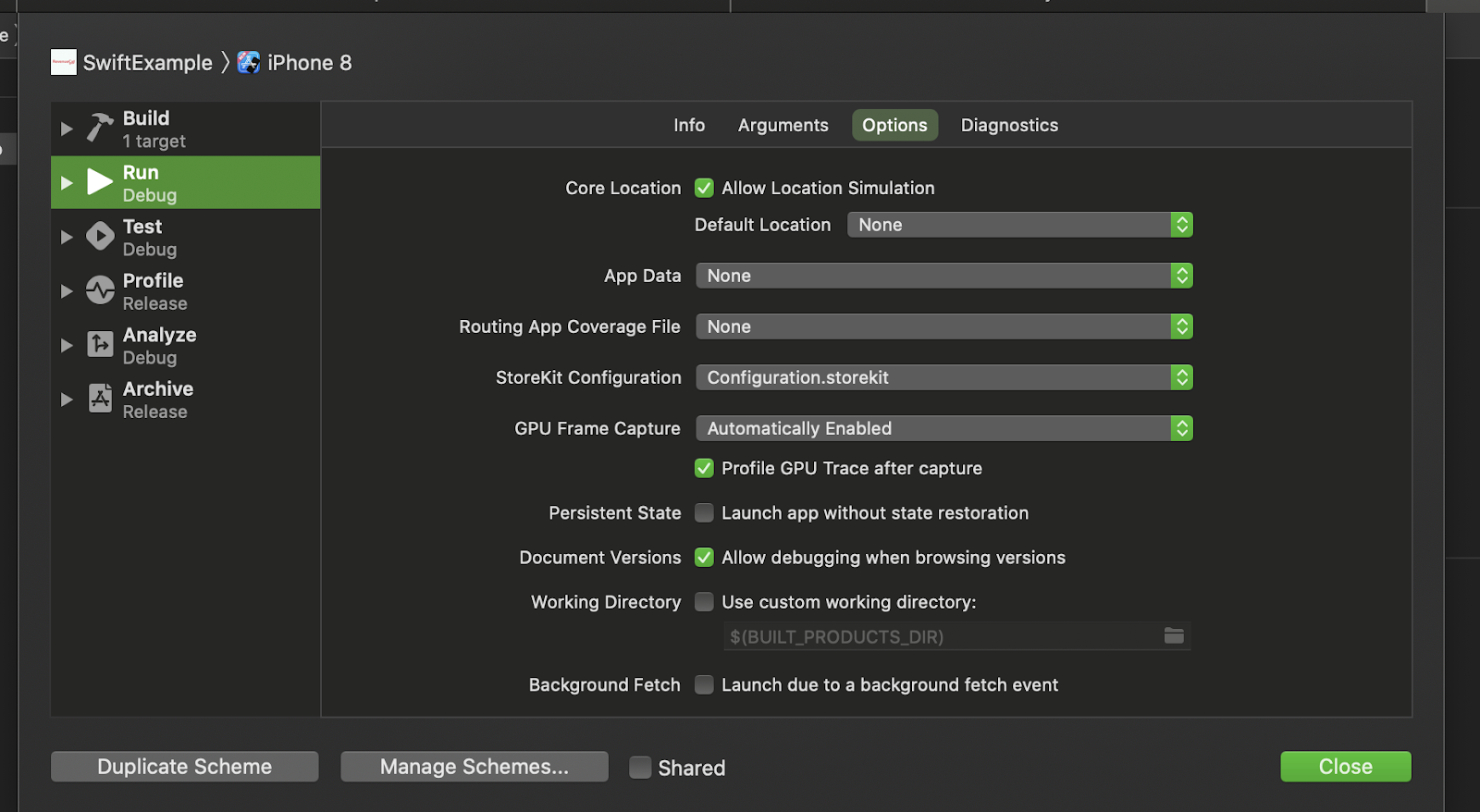The image size is (1480, 812).
Task: Toggle the Shared scheme checkbox
Action: point(640,767)
